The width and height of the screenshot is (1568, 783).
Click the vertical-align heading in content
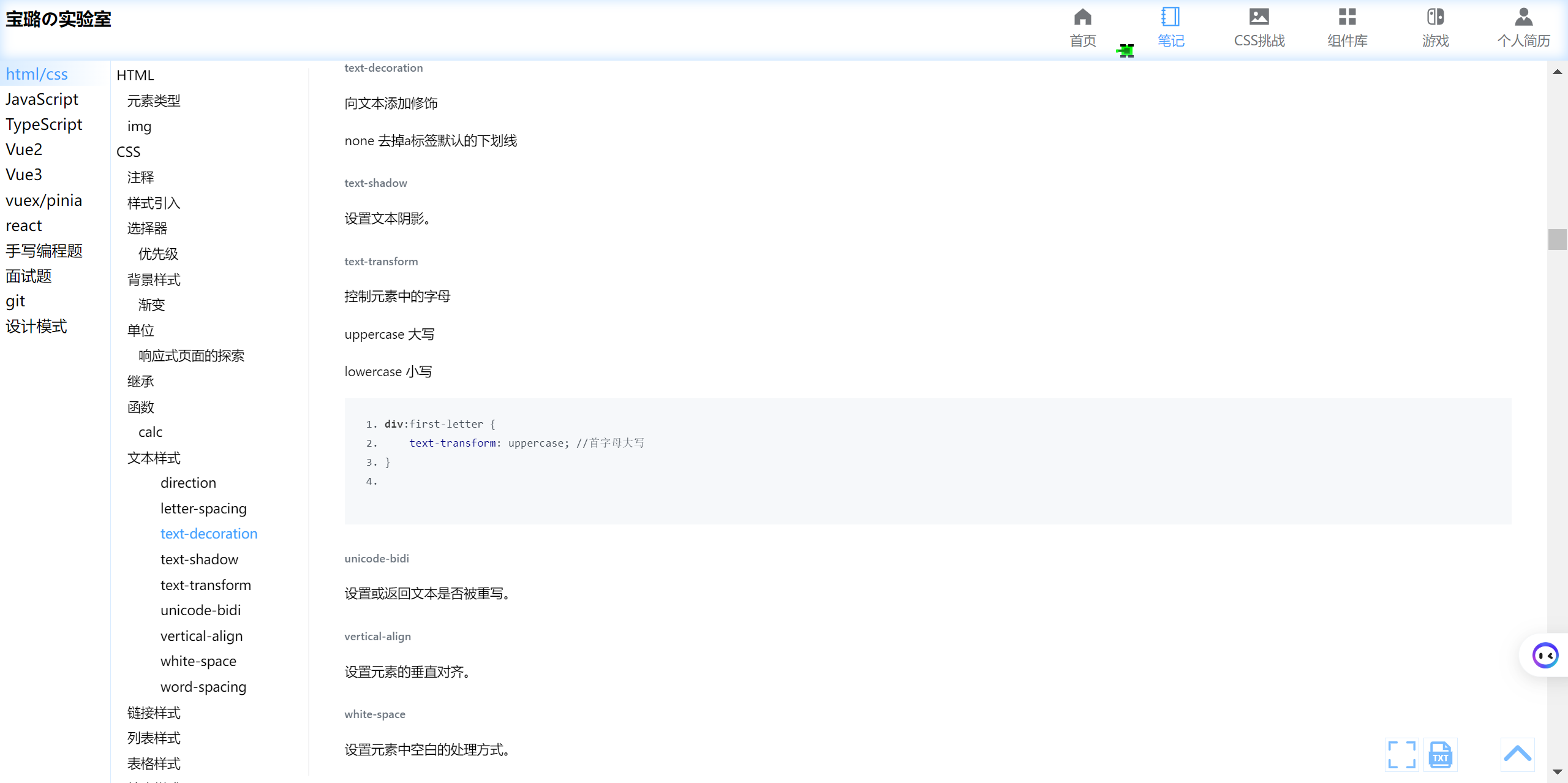point(377,637)
